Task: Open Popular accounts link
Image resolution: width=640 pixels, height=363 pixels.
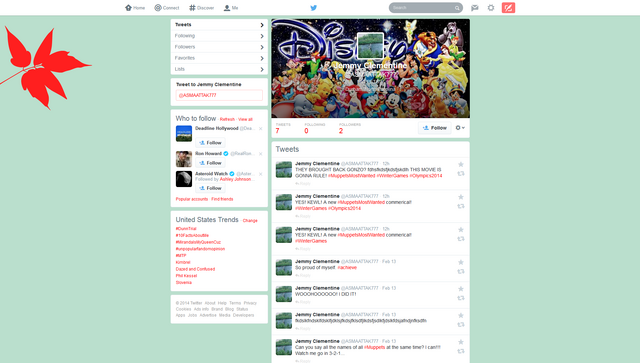Action: (192, 199)
